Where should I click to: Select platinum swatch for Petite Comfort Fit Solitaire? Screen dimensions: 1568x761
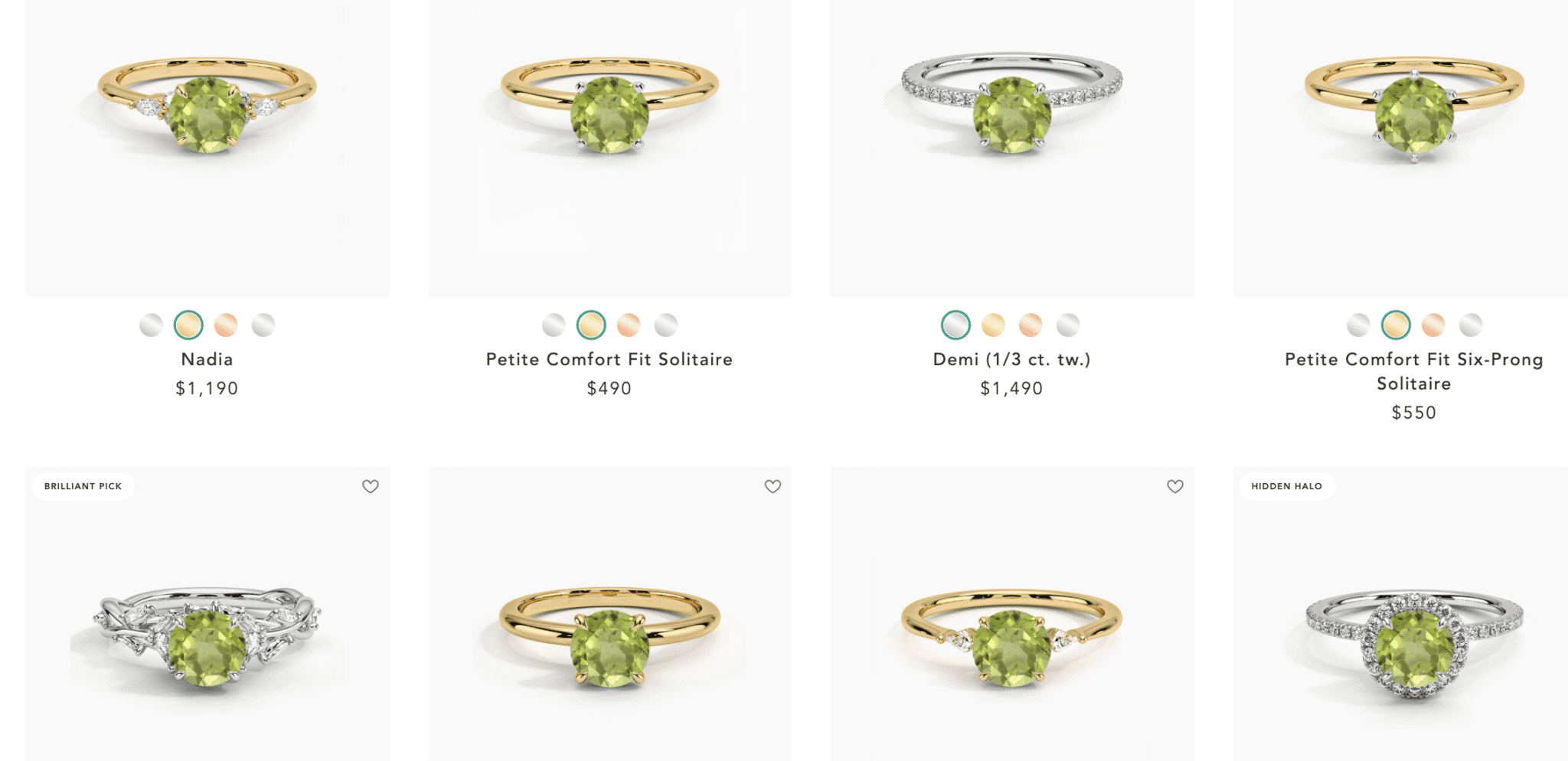click(x=666, y=325)
